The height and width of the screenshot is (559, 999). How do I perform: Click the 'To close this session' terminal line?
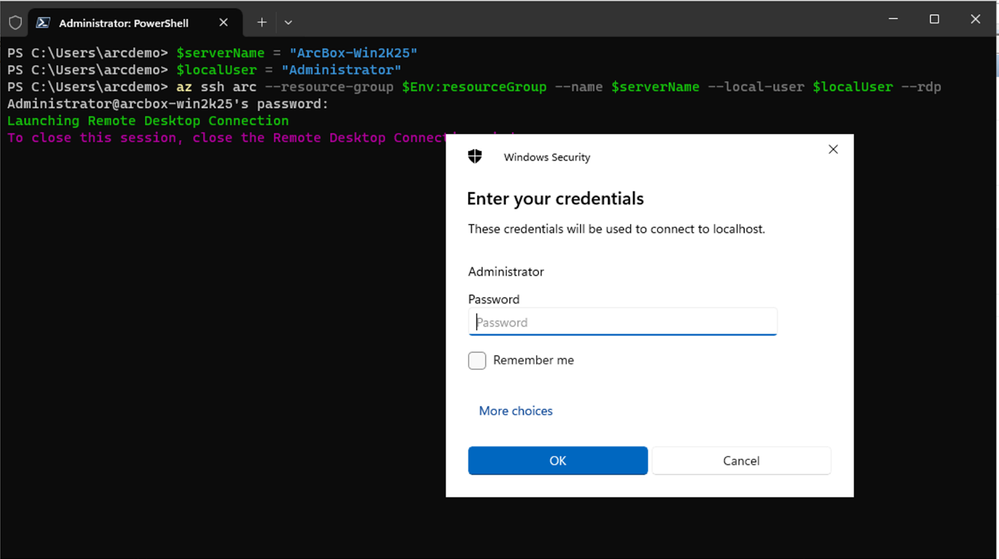point(227,138)
